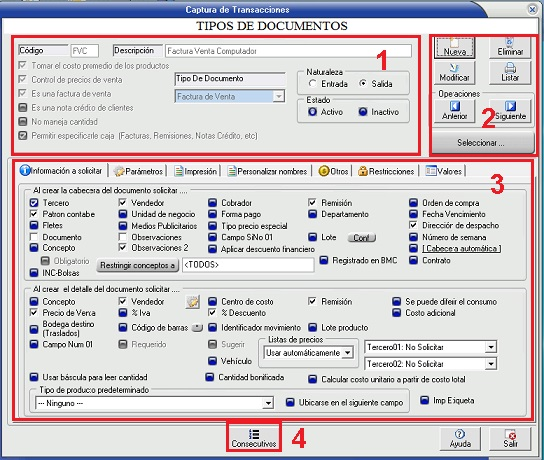Open Listas de precios Usar automáticamente dropdown

pos(347,353)
